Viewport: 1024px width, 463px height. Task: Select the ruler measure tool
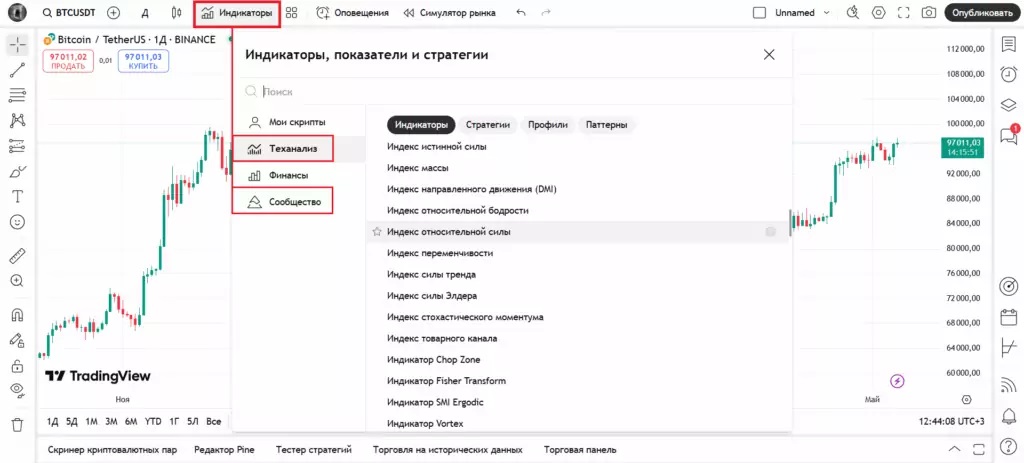pos(18,255)
